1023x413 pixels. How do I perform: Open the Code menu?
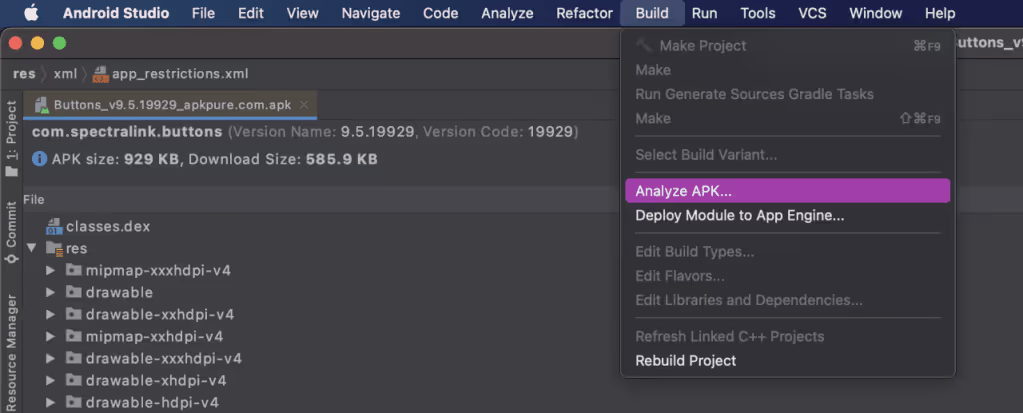click(x=440, y=13)
